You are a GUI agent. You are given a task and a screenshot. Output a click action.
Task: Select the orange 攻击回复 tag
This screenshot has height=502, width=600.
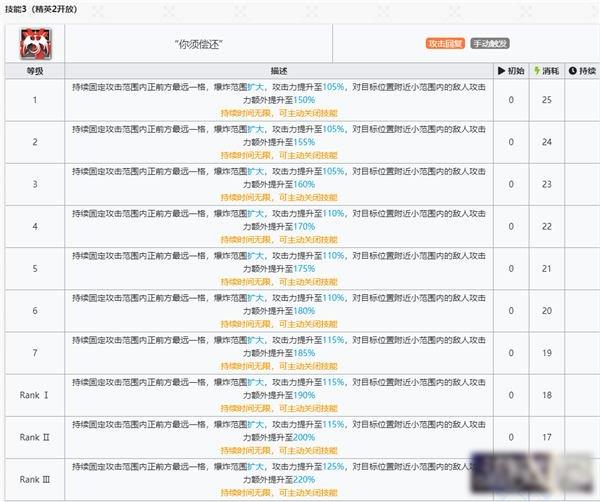(x=445, y=44)
